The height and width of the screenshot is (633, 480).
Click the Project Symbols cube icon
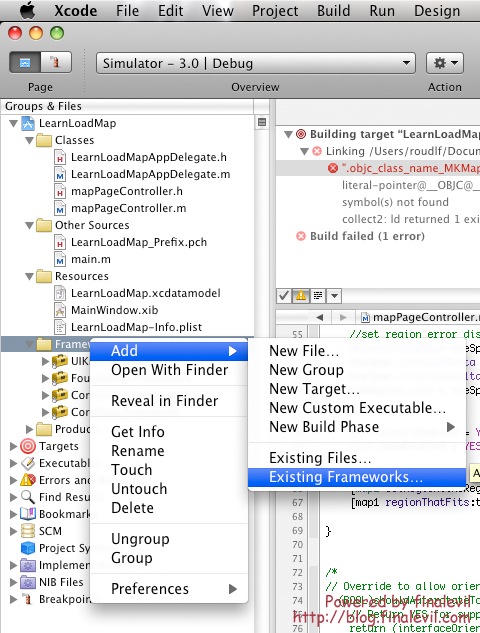pos(28,548)
